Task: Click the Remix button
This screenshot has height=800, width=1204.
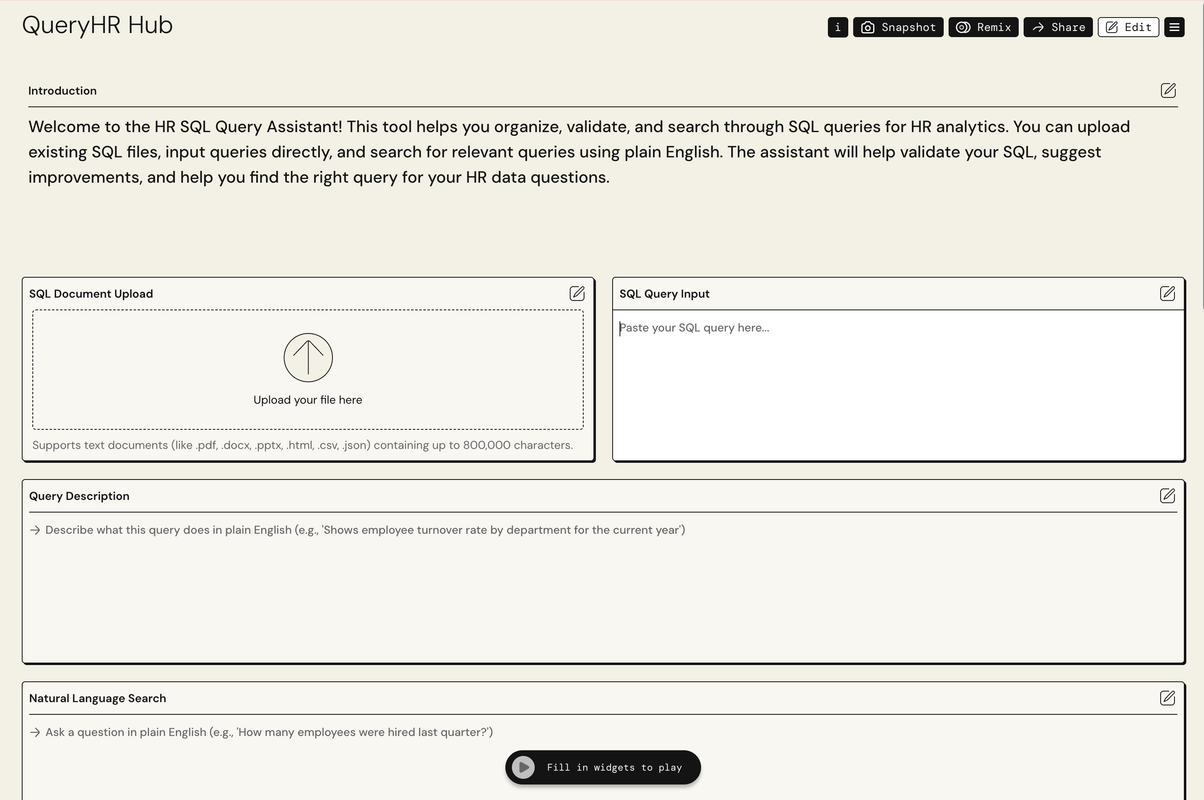Action: coord(983,27)
